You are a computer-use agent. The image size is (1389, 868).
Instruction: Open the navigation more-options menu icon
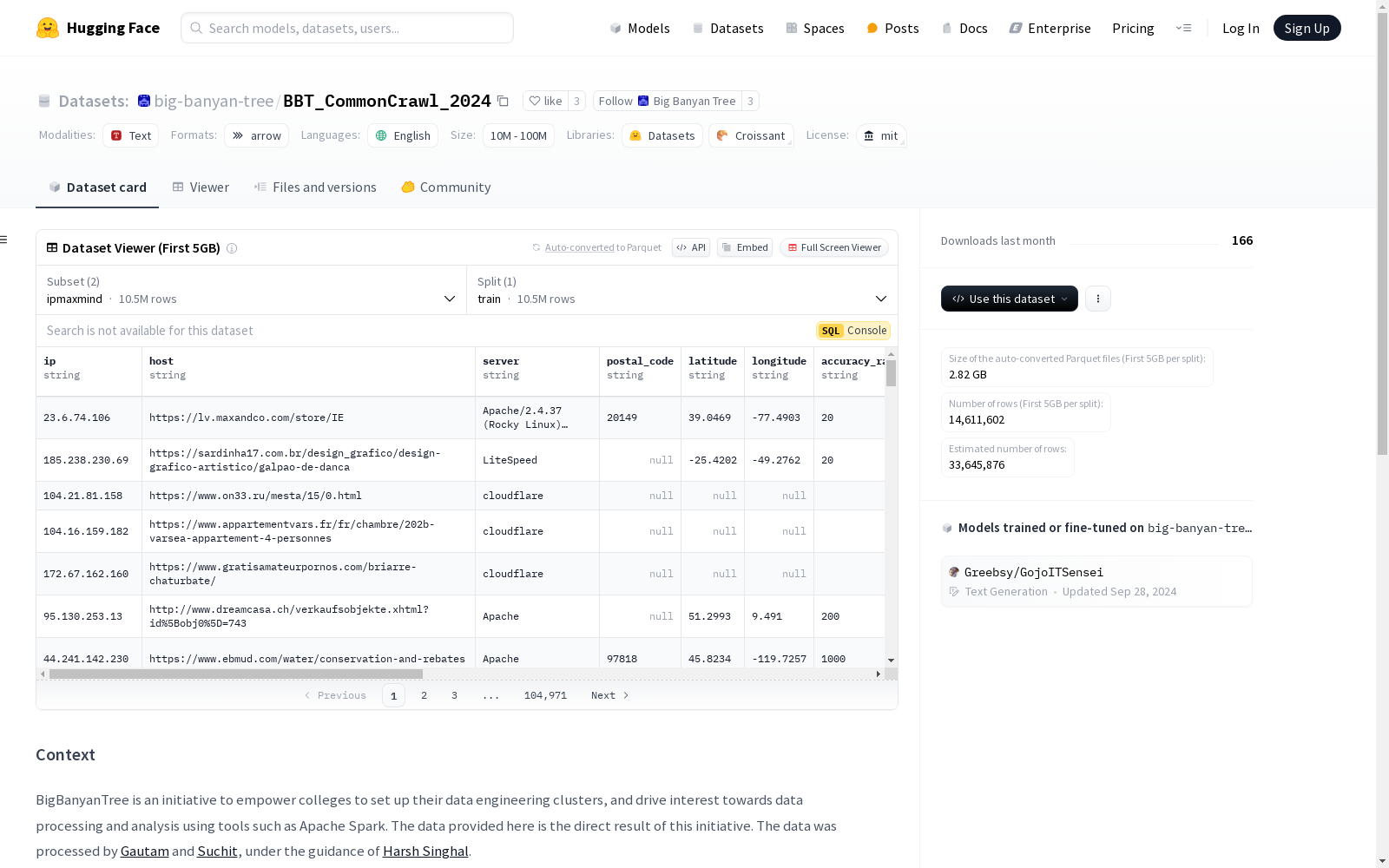point(1183,28)
